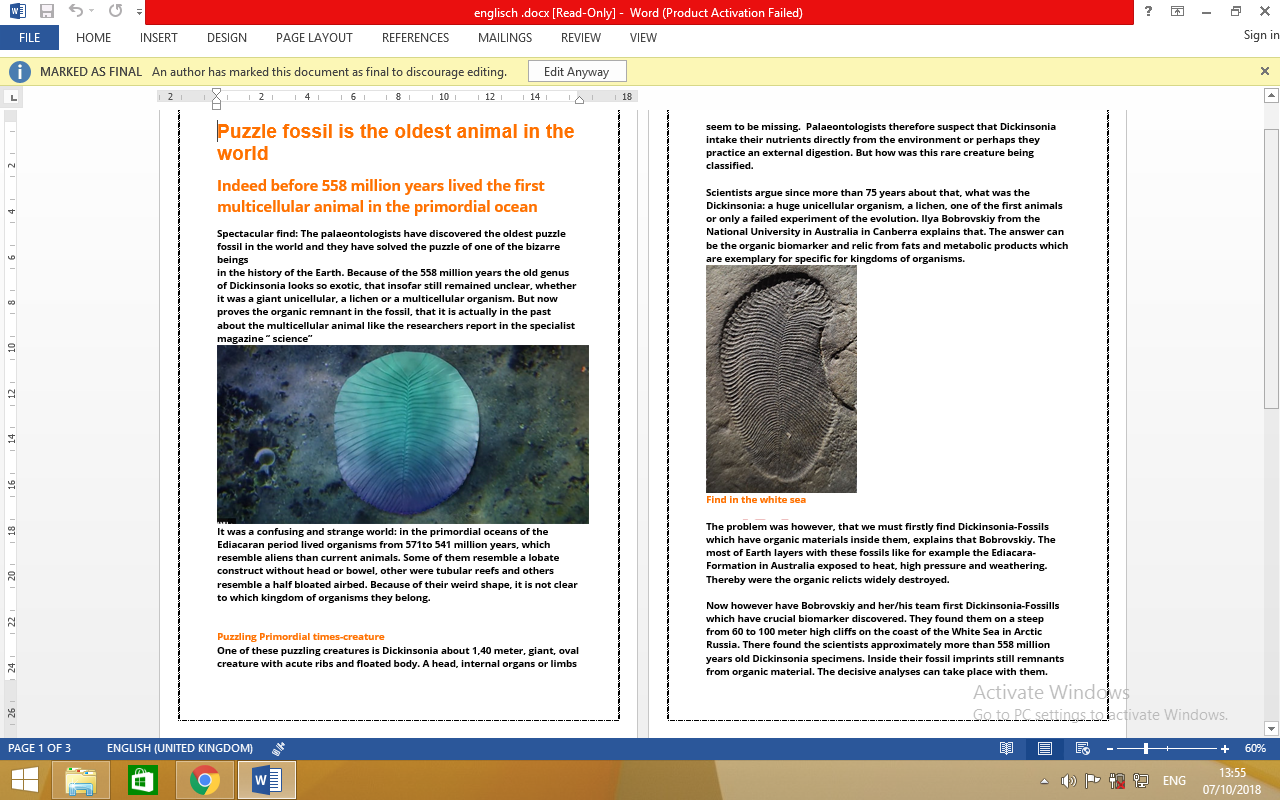Screen dimensions: 1280x800
Task: Click the proofing errors icon in status bar
Action: [278, 748]
